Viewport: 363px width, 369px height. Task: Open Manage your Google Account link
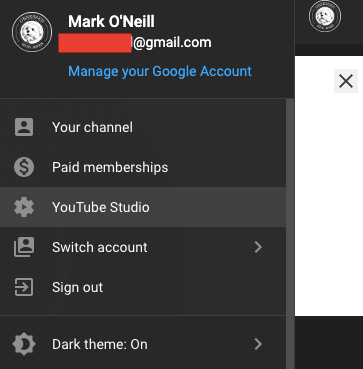click(x=160, y=71)
